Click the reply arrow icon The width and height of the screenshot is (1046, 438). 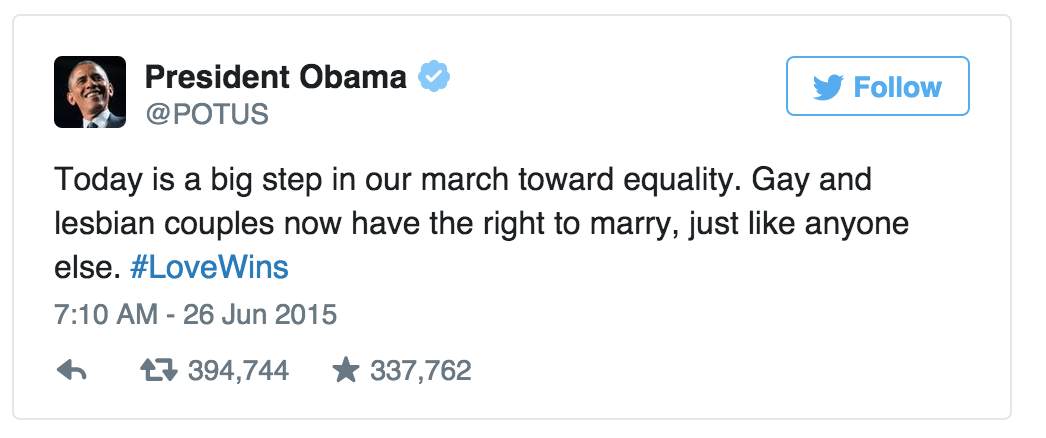point(71,371)
